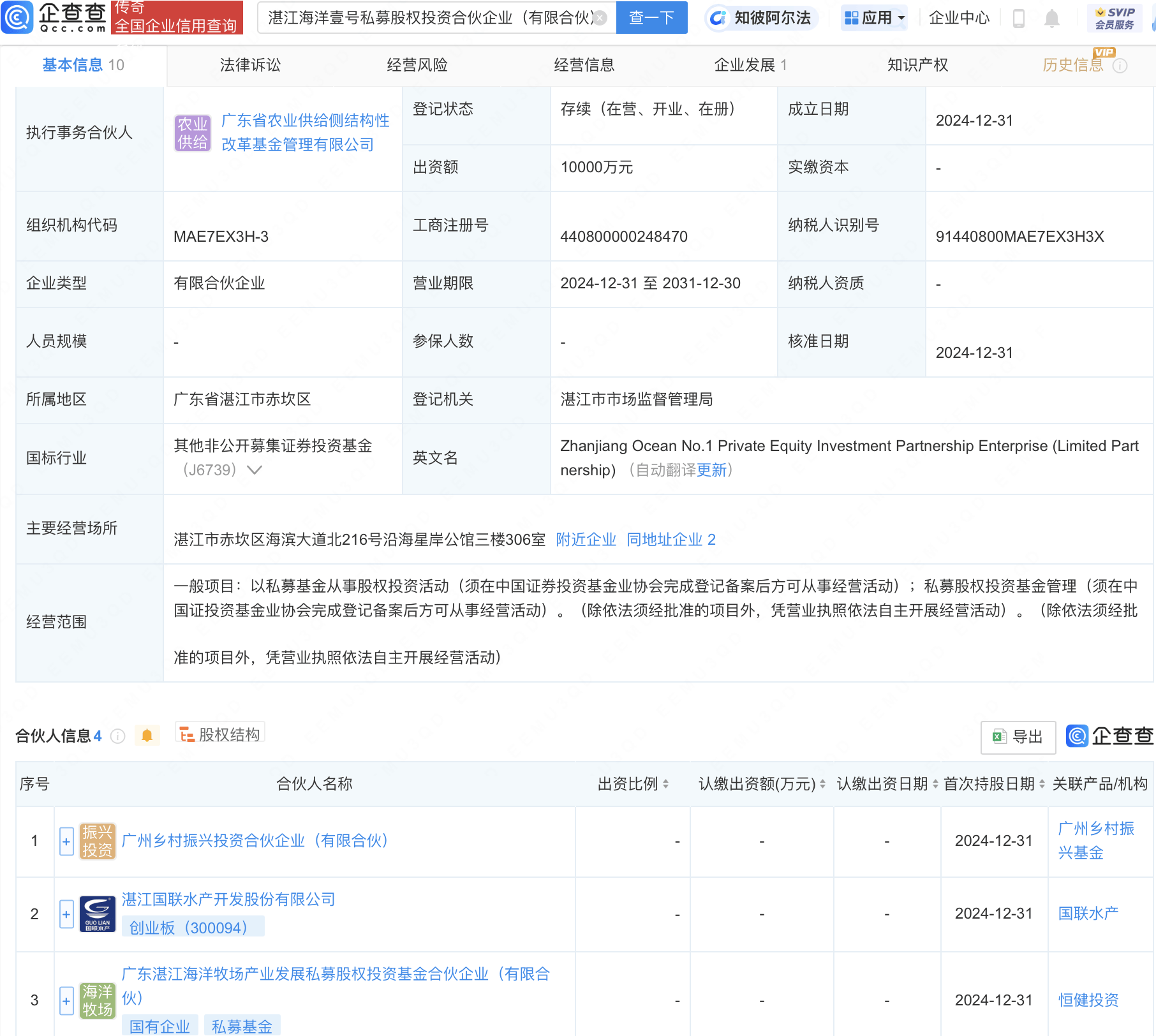Open the 知识产权 tab
This screenshot has height=1036, width=1156.
pyautogui.click(x=917, y=65)
